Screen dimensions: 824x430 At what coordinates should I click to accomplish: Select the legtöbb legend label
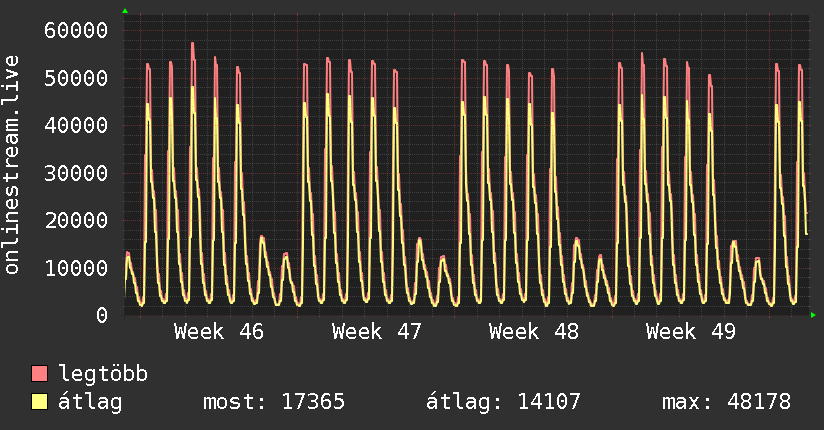104,374
